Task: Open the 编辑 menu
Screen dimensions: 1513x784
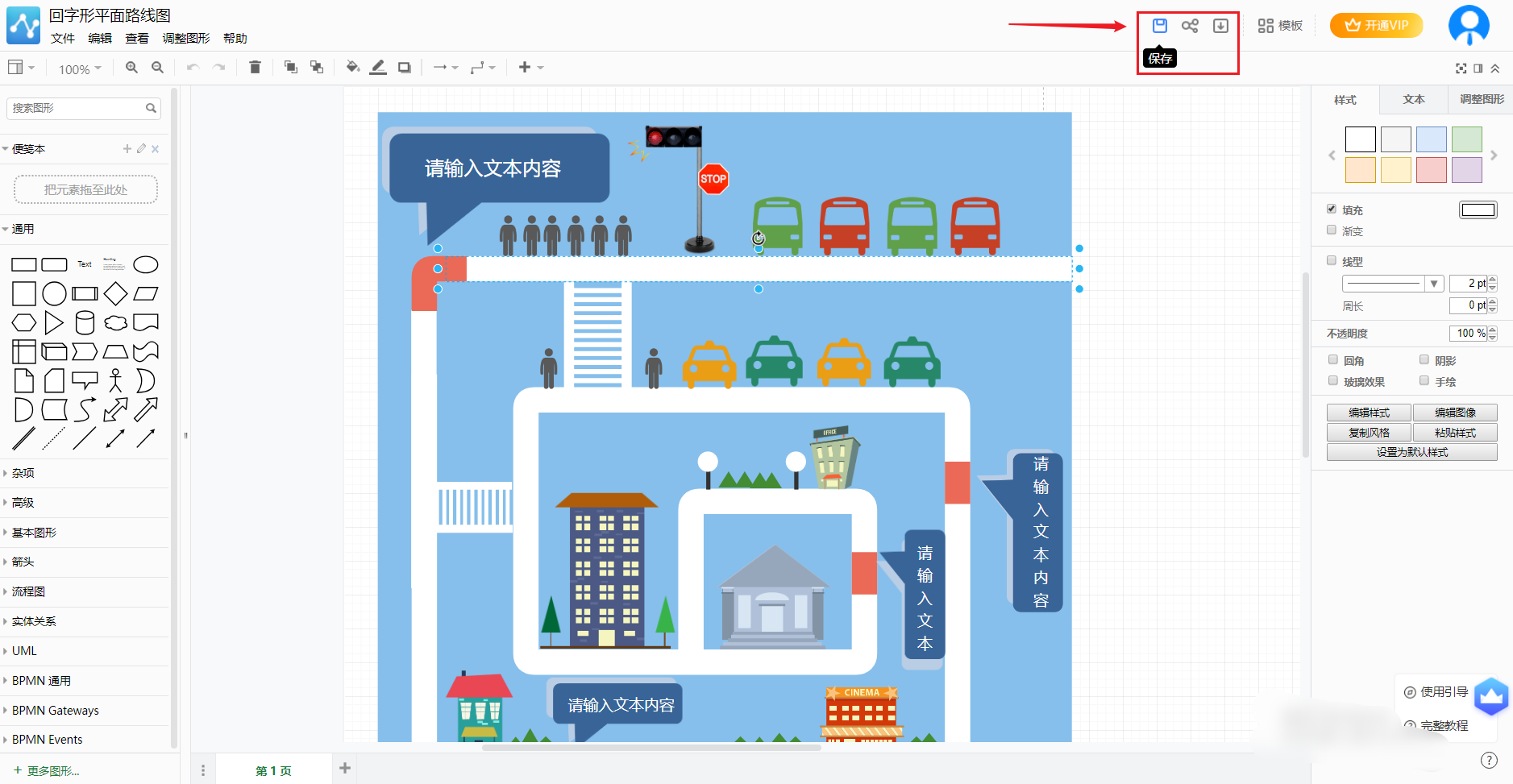Action: point(100,38)
